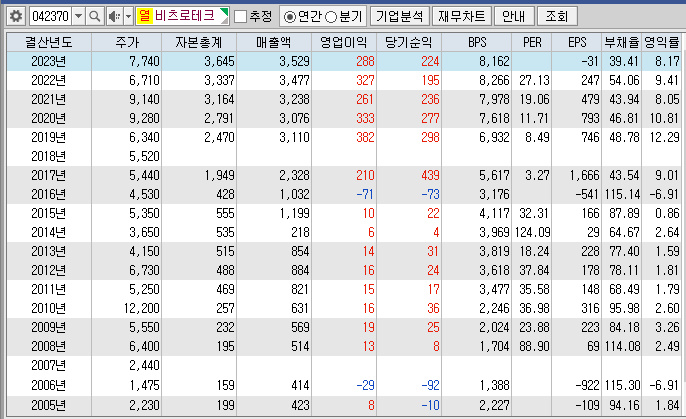Click the yellow 열 badge icon

coord(144,16)
